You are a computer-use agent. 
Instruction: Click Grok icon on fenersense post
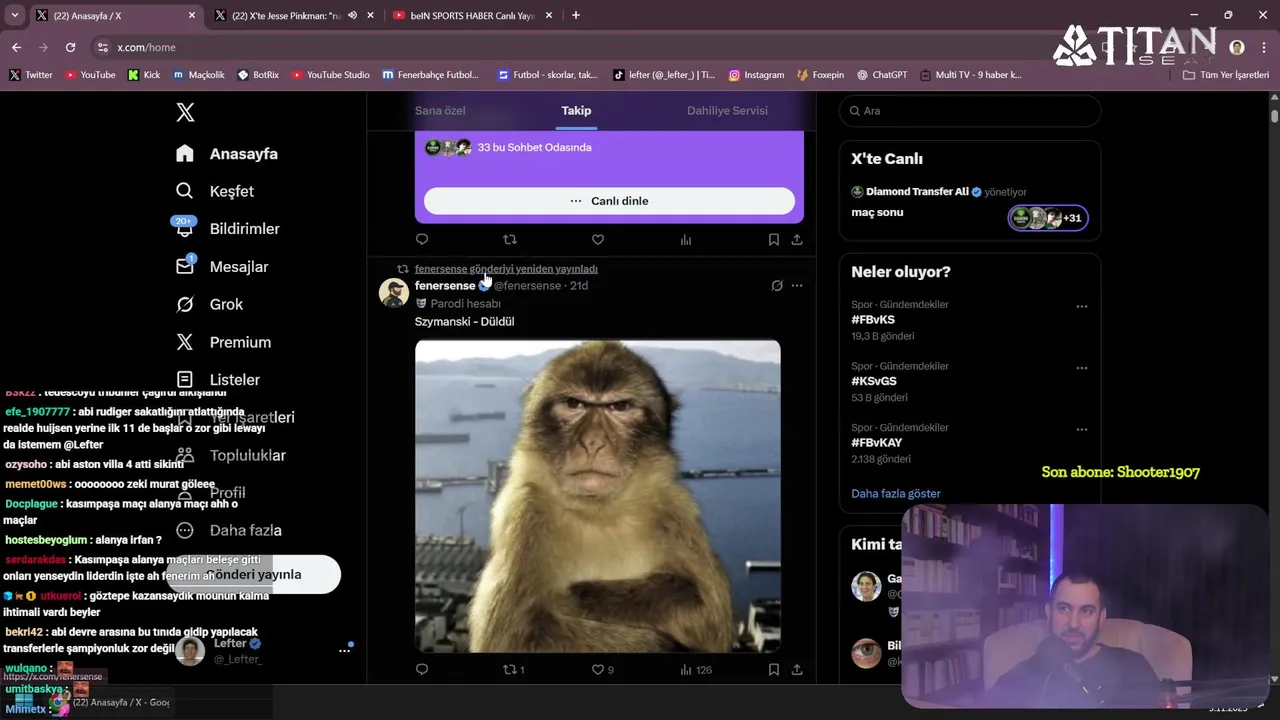[x=777, y=286]
